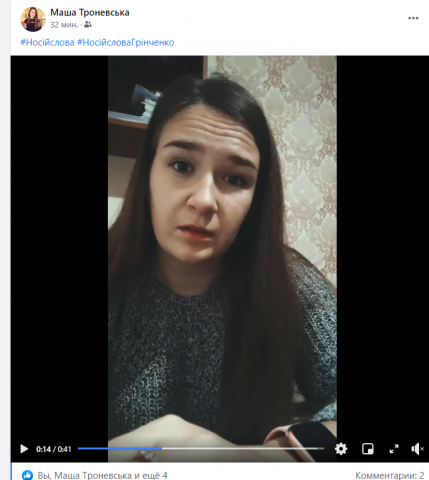Screen dimensions: 429x480
Task: Open the Маша Троневська name link
Action: coord(90,12)
